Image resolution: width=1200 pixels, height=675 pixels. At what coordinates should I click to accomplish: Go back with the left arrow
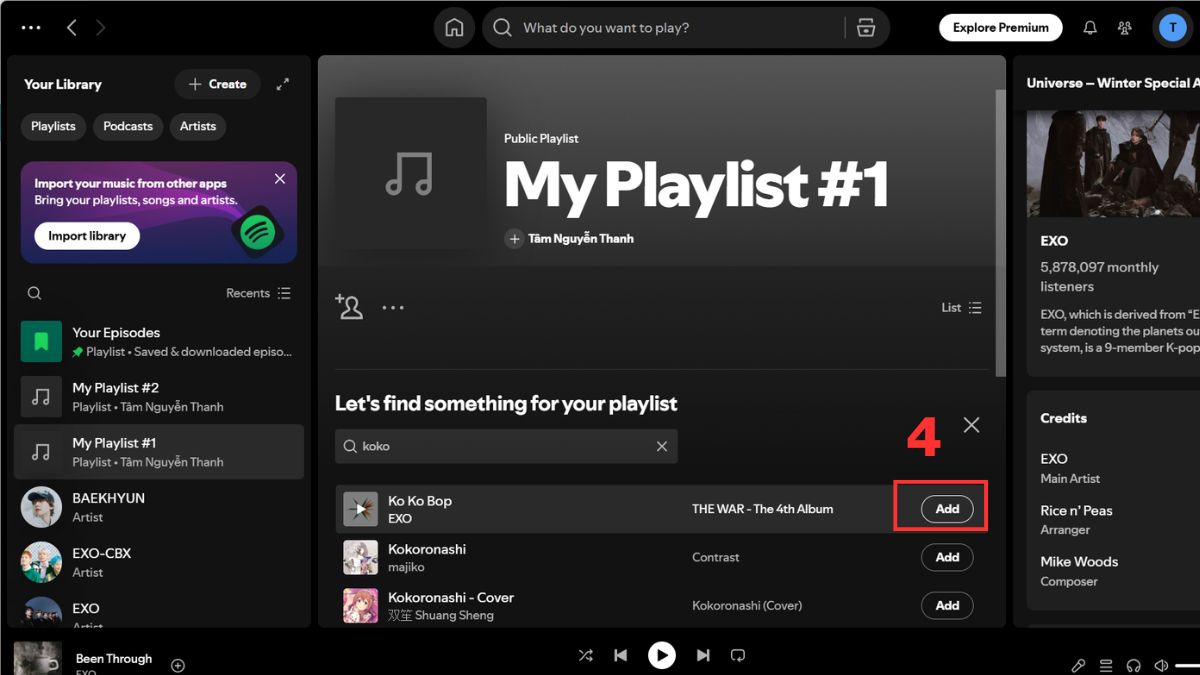click(x=72, y=28)
